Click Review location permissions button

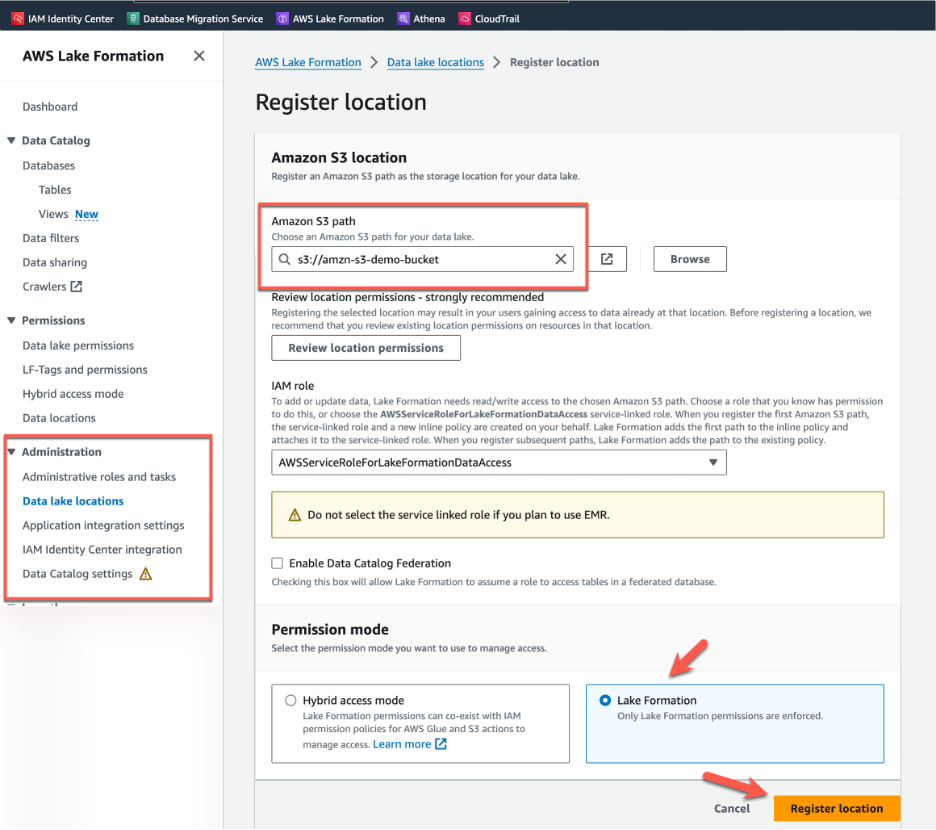(366, 348)
